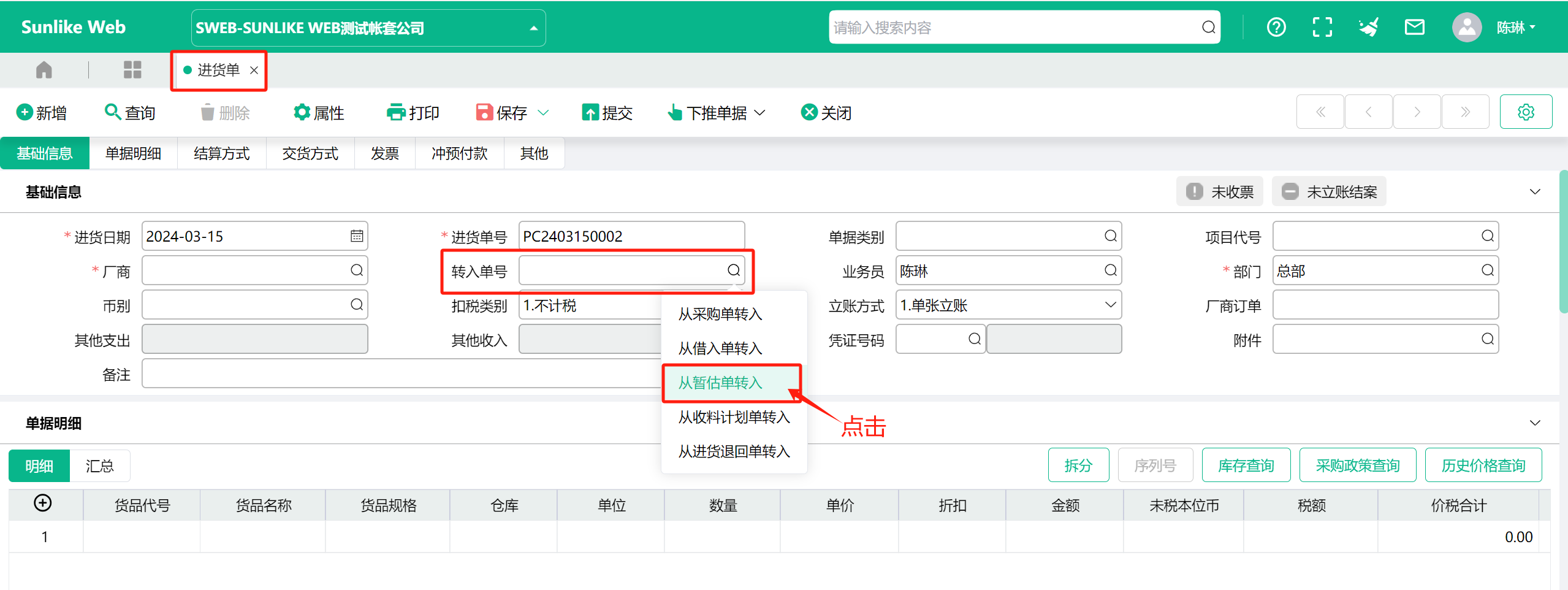Select the 汇总 summary view toggle
The image size is (1568, 590).
[x=100, y=466]
